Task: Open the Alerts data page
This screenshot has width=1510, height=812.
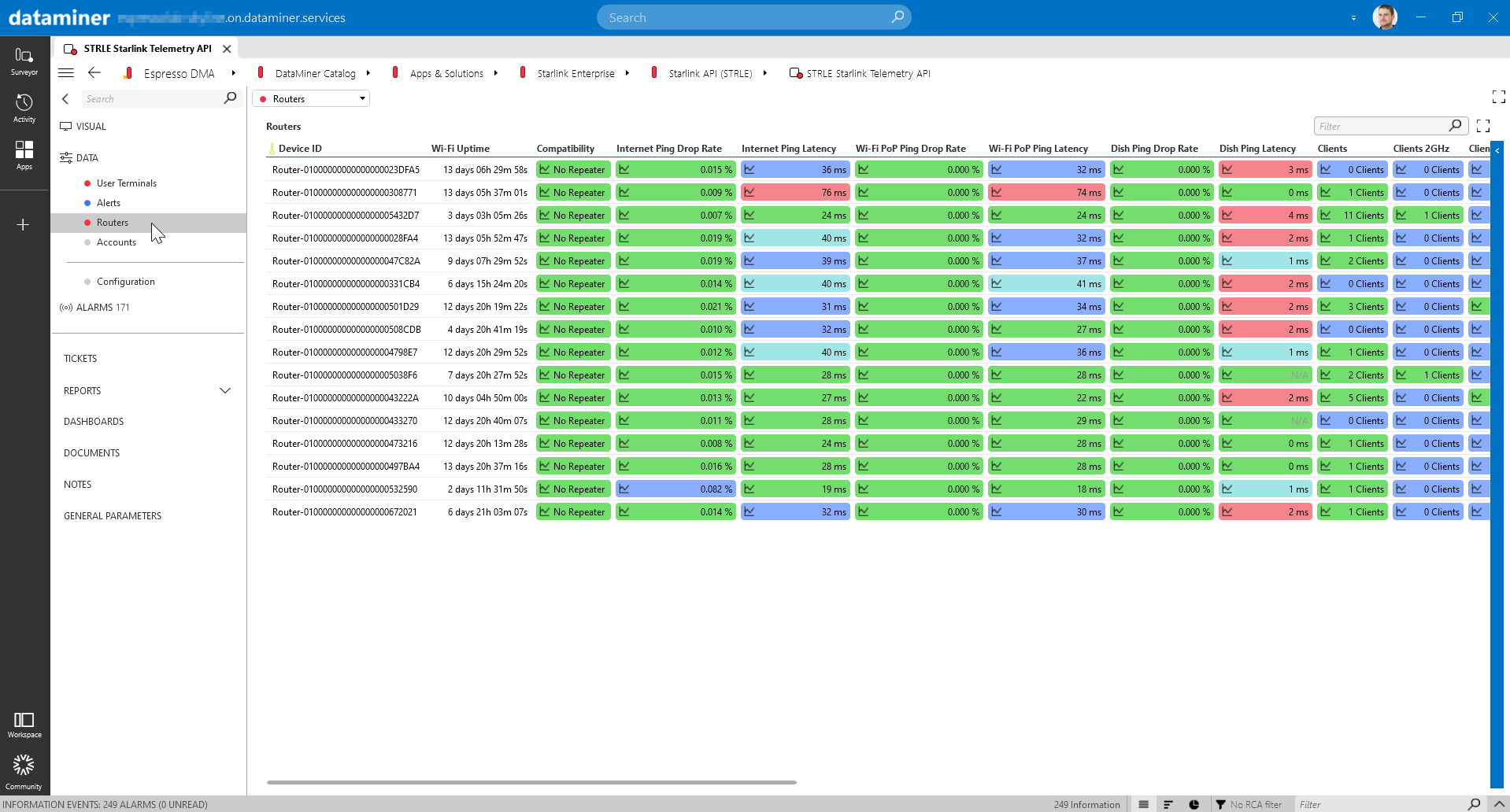Action: pyautogui.click(x=109, y=203)
